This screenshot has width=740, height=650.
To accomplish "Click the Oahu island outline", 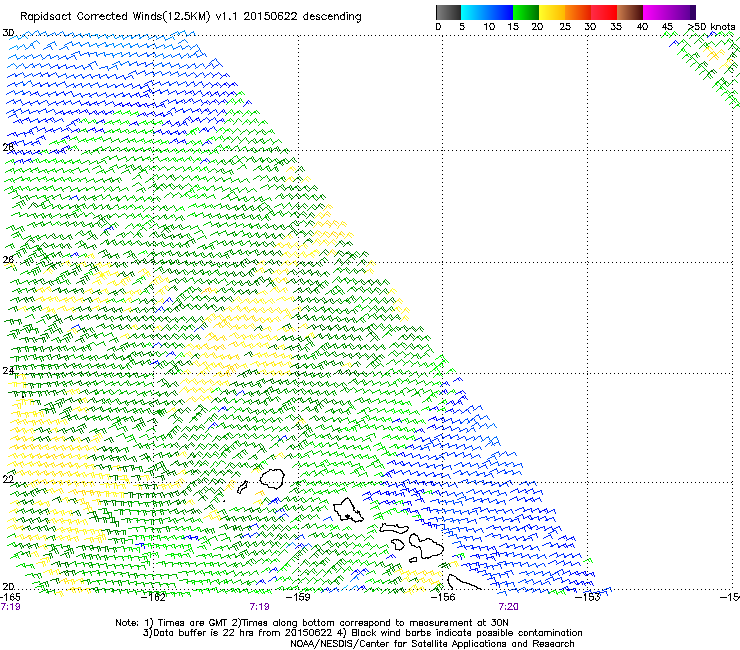I will 348,510.
